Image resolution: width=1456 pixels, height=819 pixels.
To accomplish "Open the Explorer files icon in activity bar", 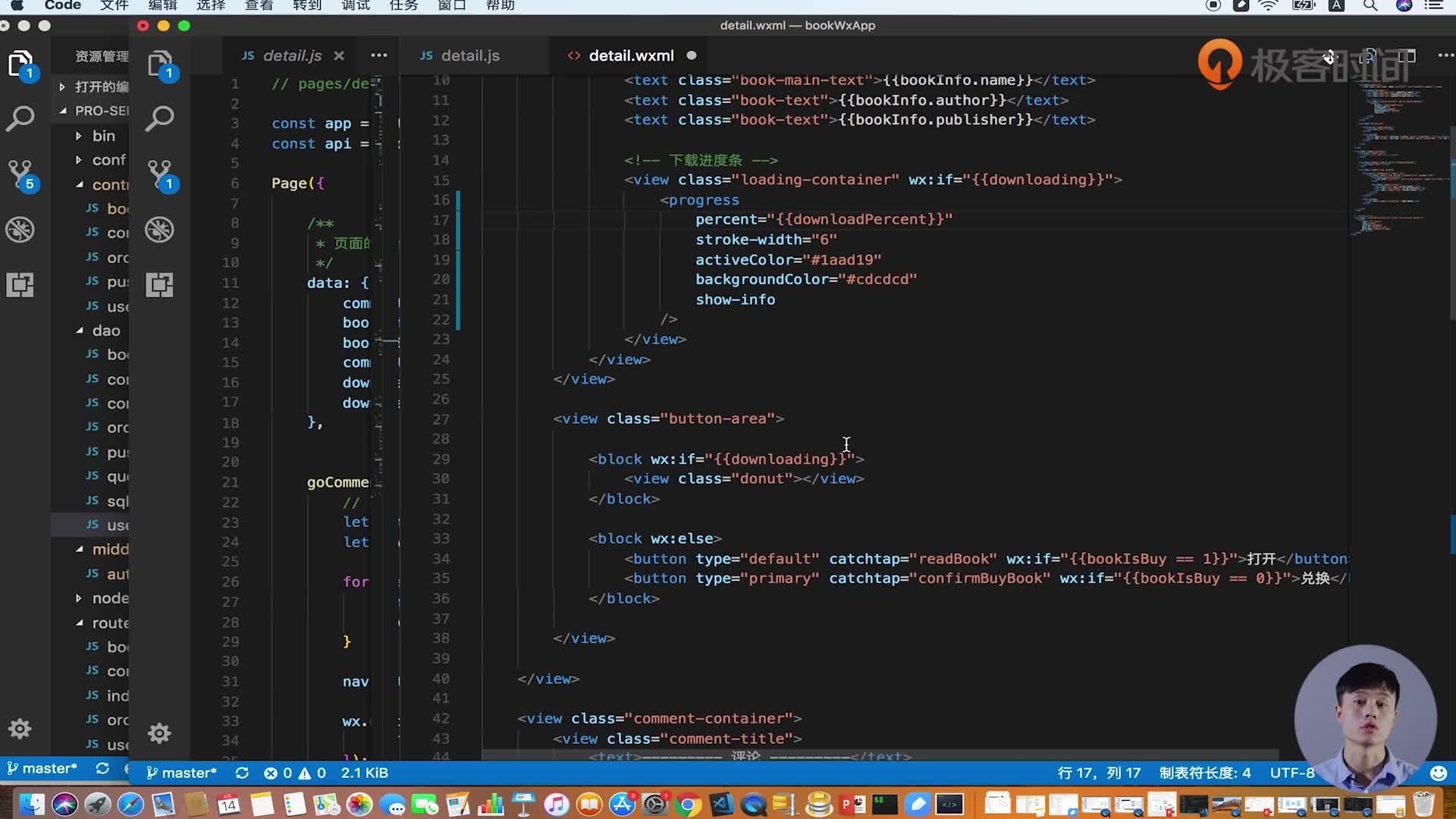I will click(x=159, y=64).
